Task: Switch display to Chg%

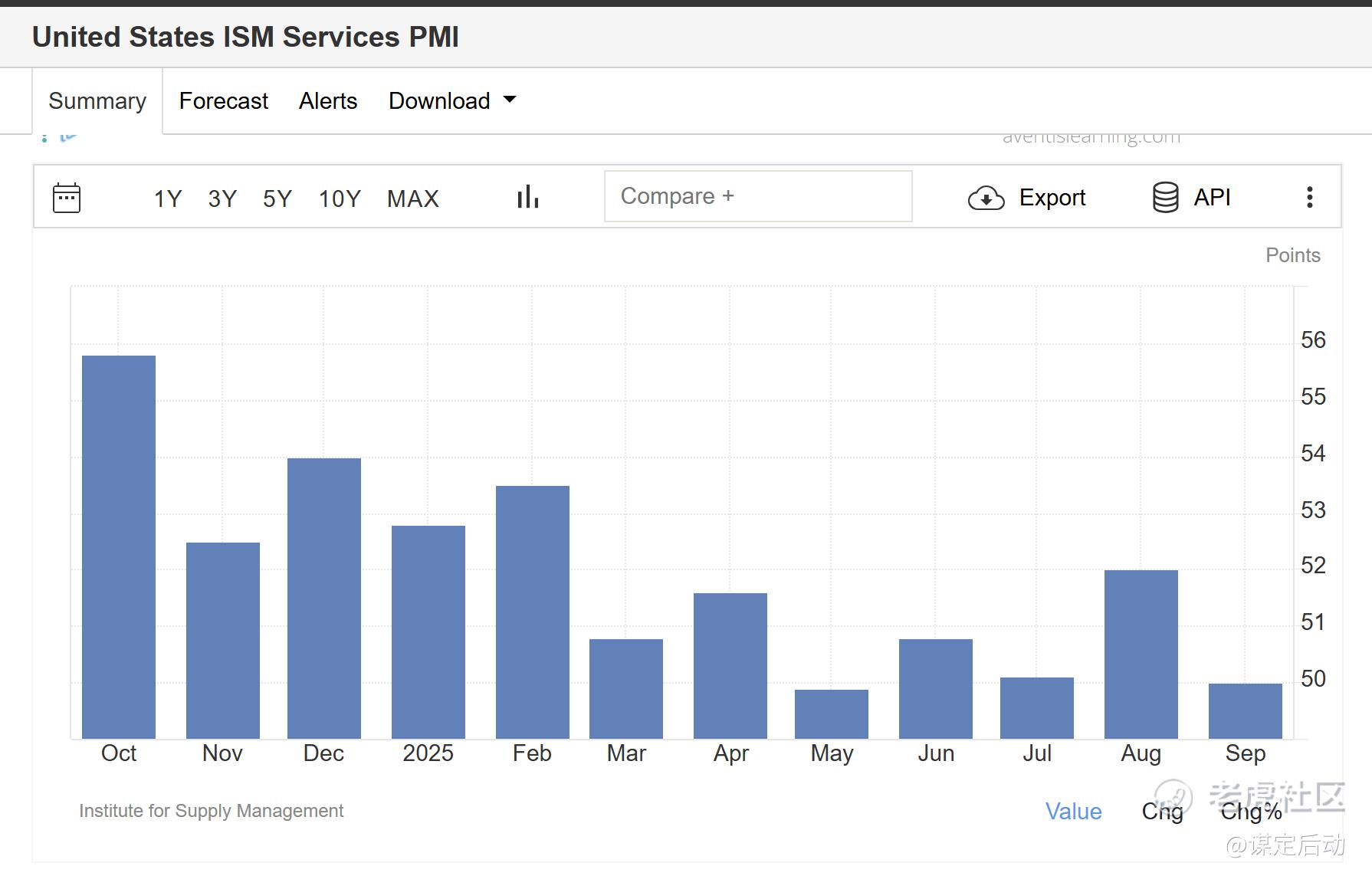Action: [1251, 812]
